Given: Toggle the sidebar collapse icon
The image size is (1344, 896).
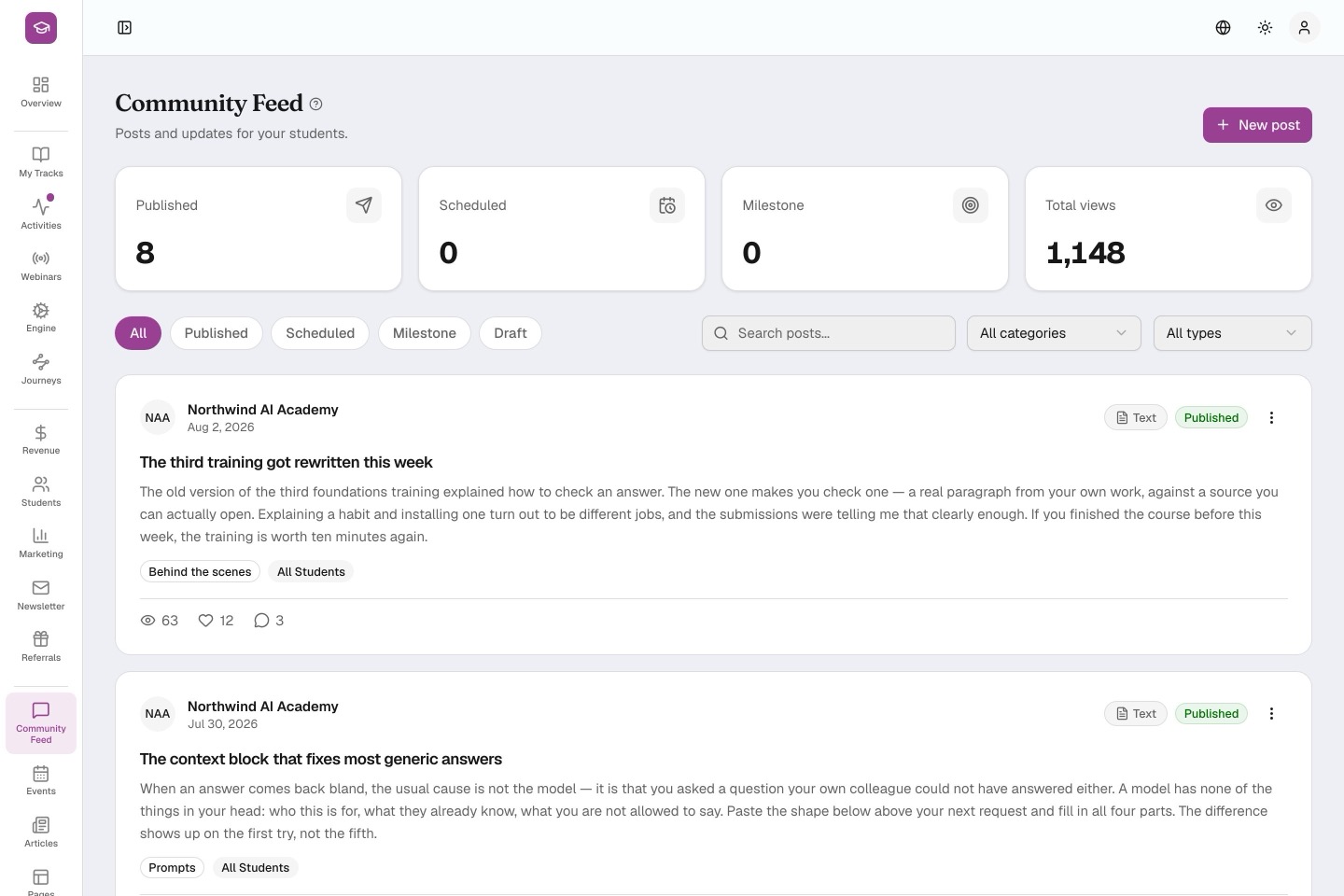Looking at the screenshot, I should 124,28.
